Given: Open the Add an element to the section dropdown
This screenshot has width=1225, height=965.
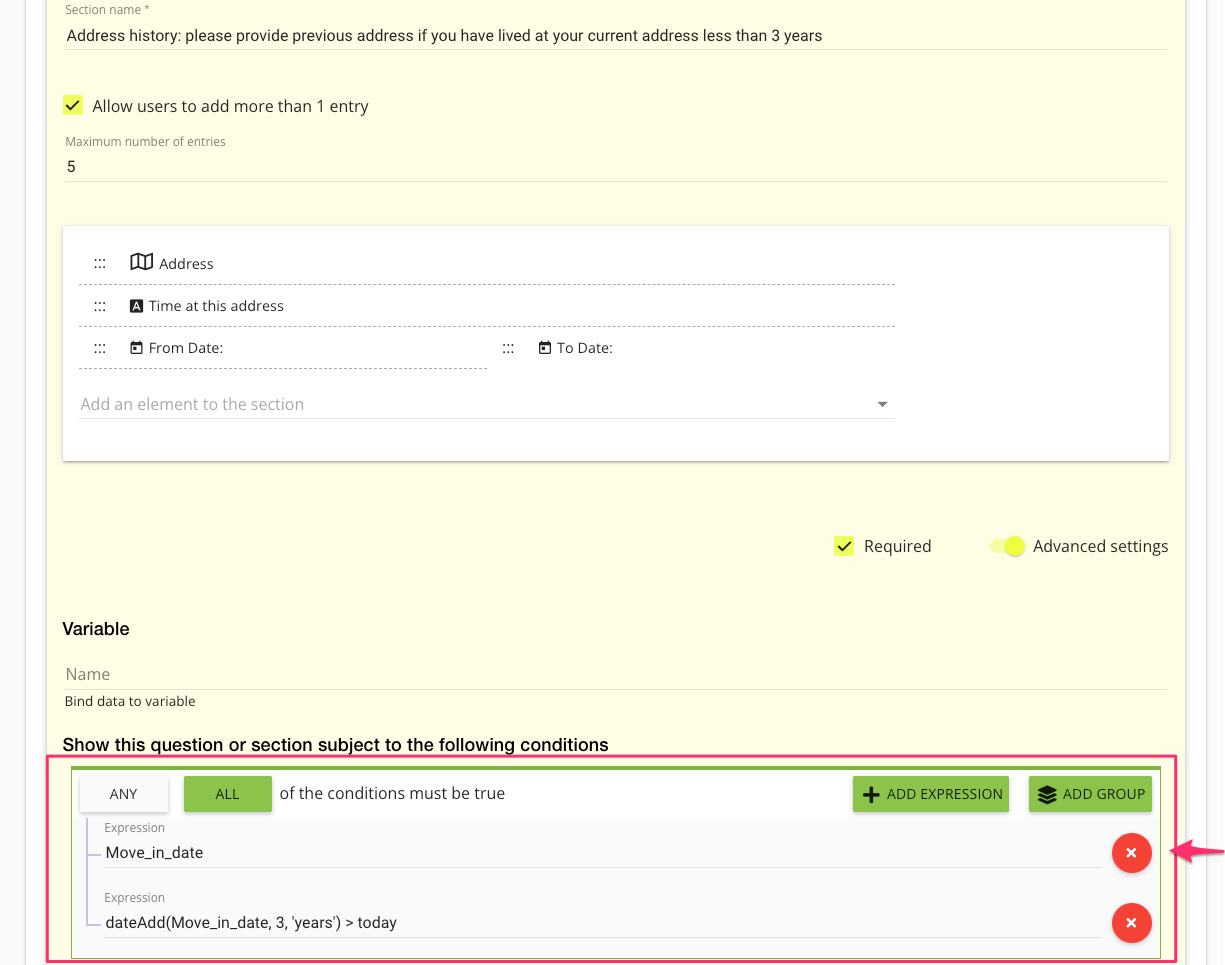Looking at the screenshot, I should 486,404.
